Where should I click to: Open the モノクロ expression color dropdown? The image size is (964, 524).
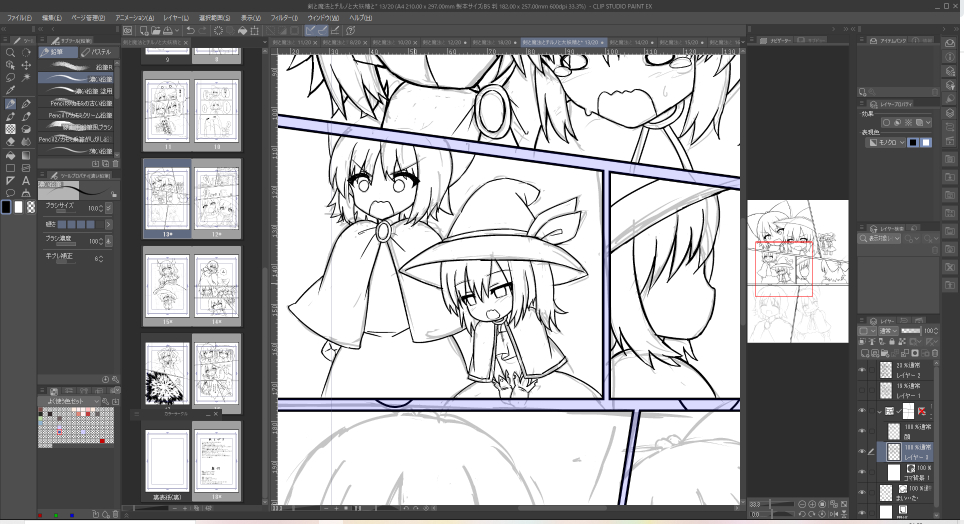tap(887, 142)
